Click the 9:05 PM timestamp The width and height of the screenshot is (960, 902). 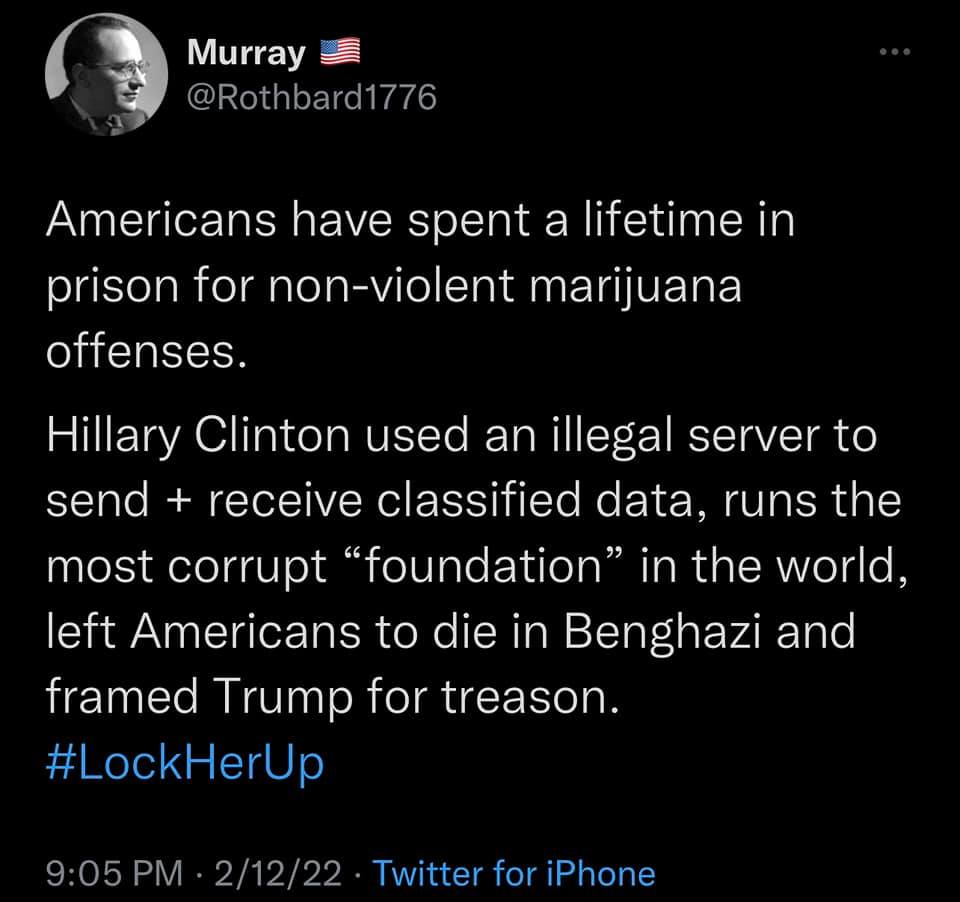click(115, 873)
